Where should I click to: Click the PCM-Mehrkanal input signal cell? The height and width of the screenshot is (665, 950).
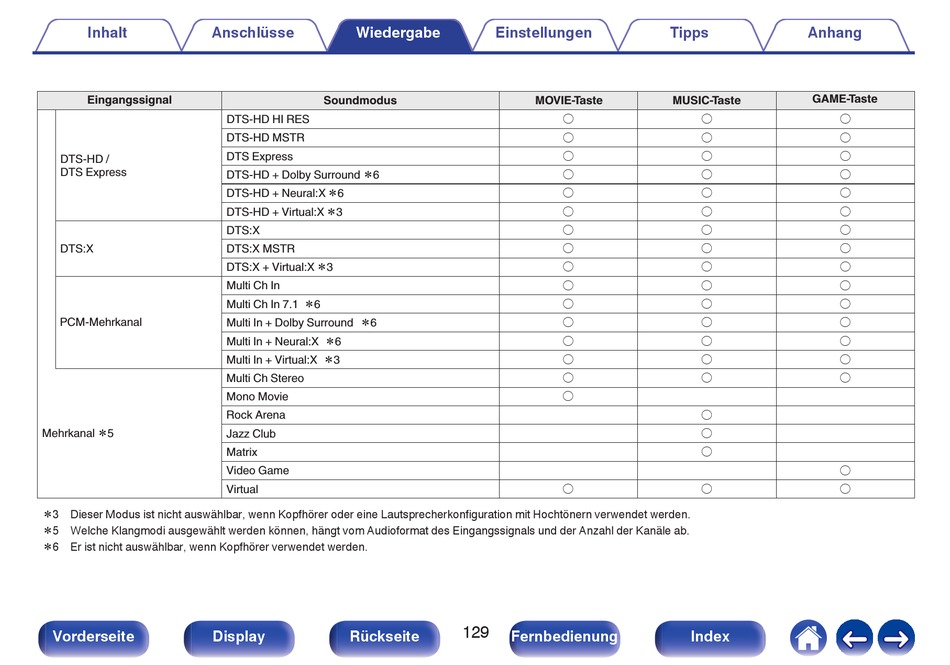[x=138, y=323]
